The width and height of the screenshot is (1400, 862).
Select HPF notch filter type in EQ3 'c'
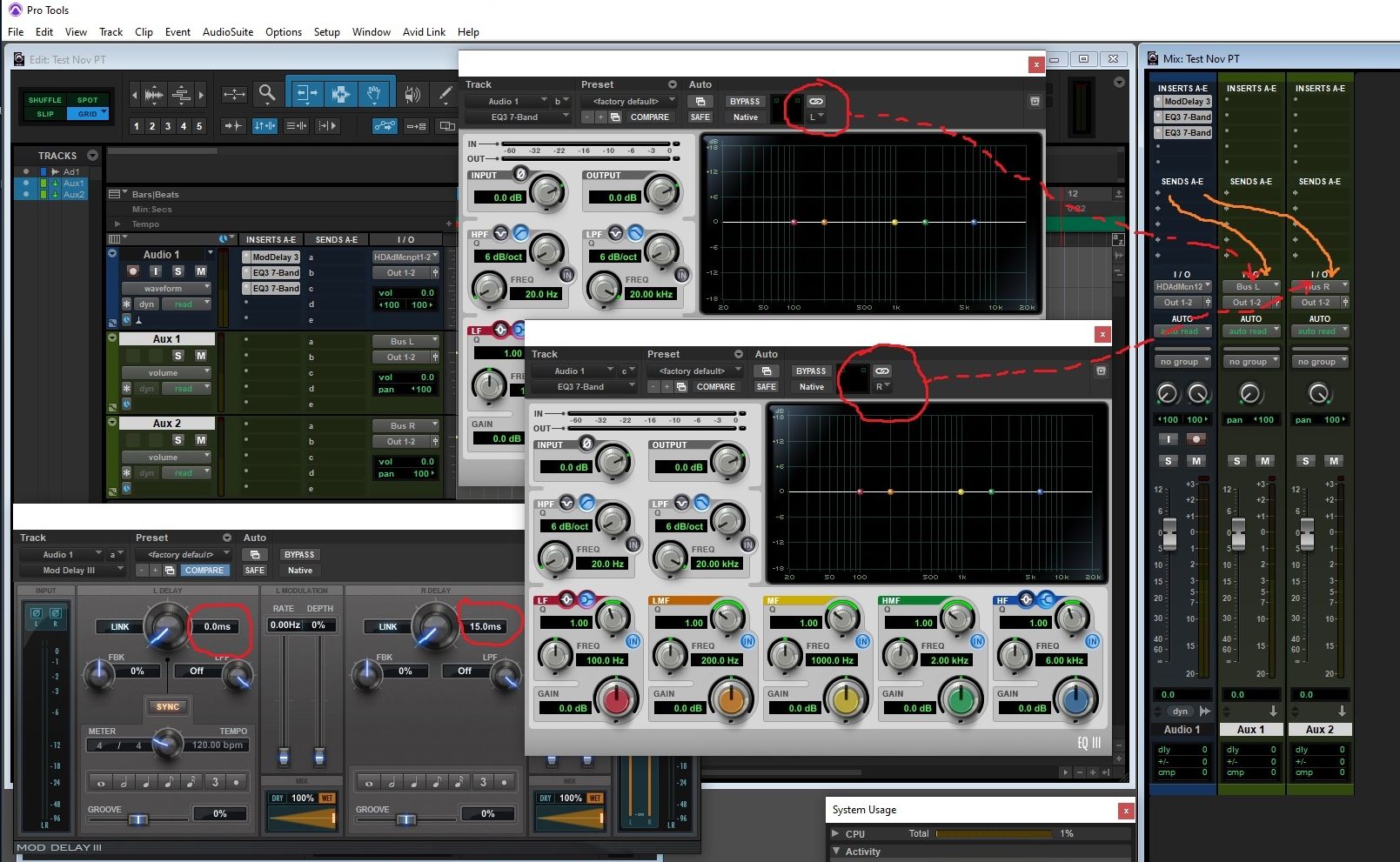pyautogui.click(x=566, y=503)
